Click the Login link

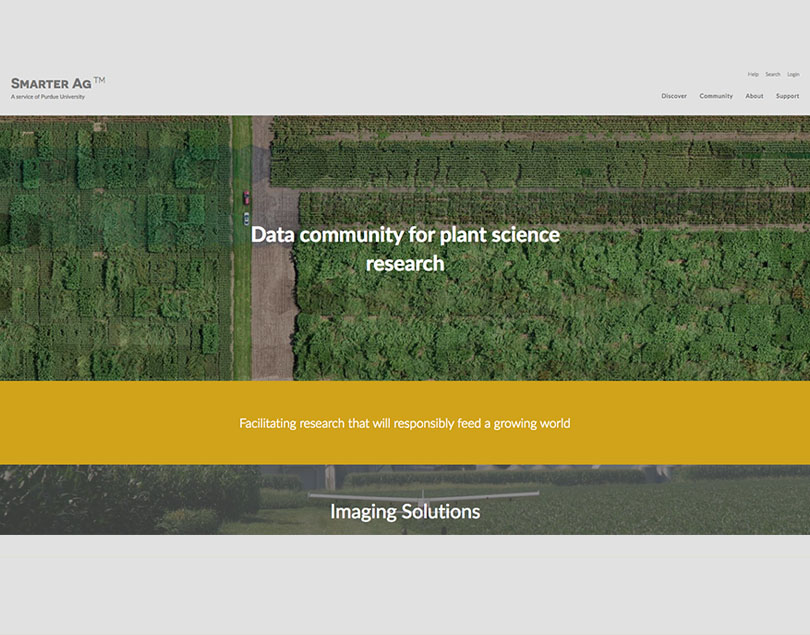[793, 74]
